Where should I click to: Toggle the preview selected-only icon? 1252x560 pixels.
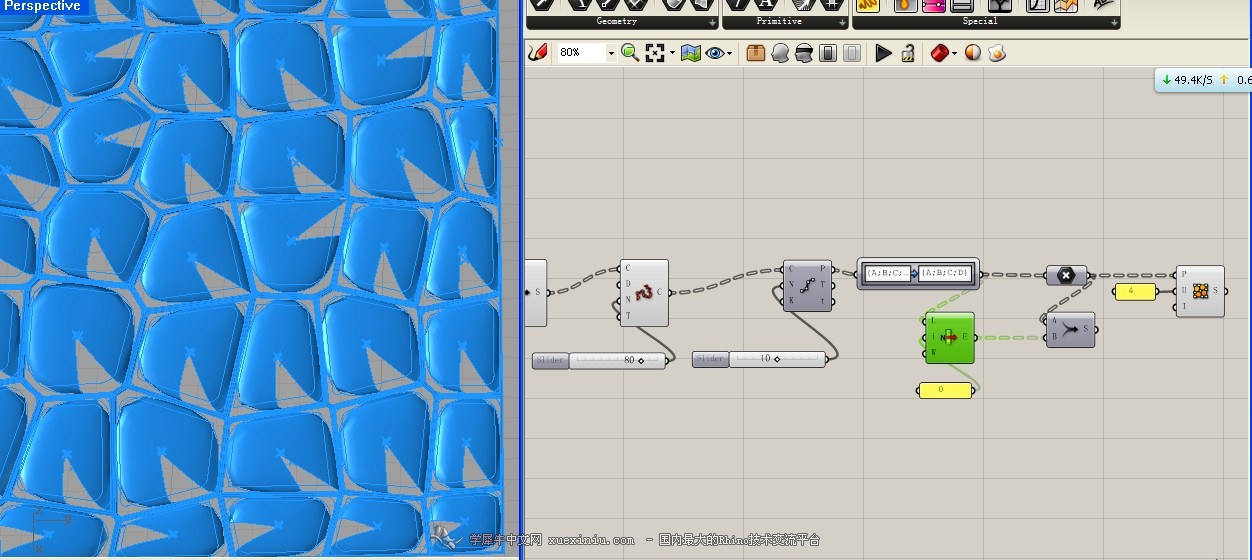828,52
